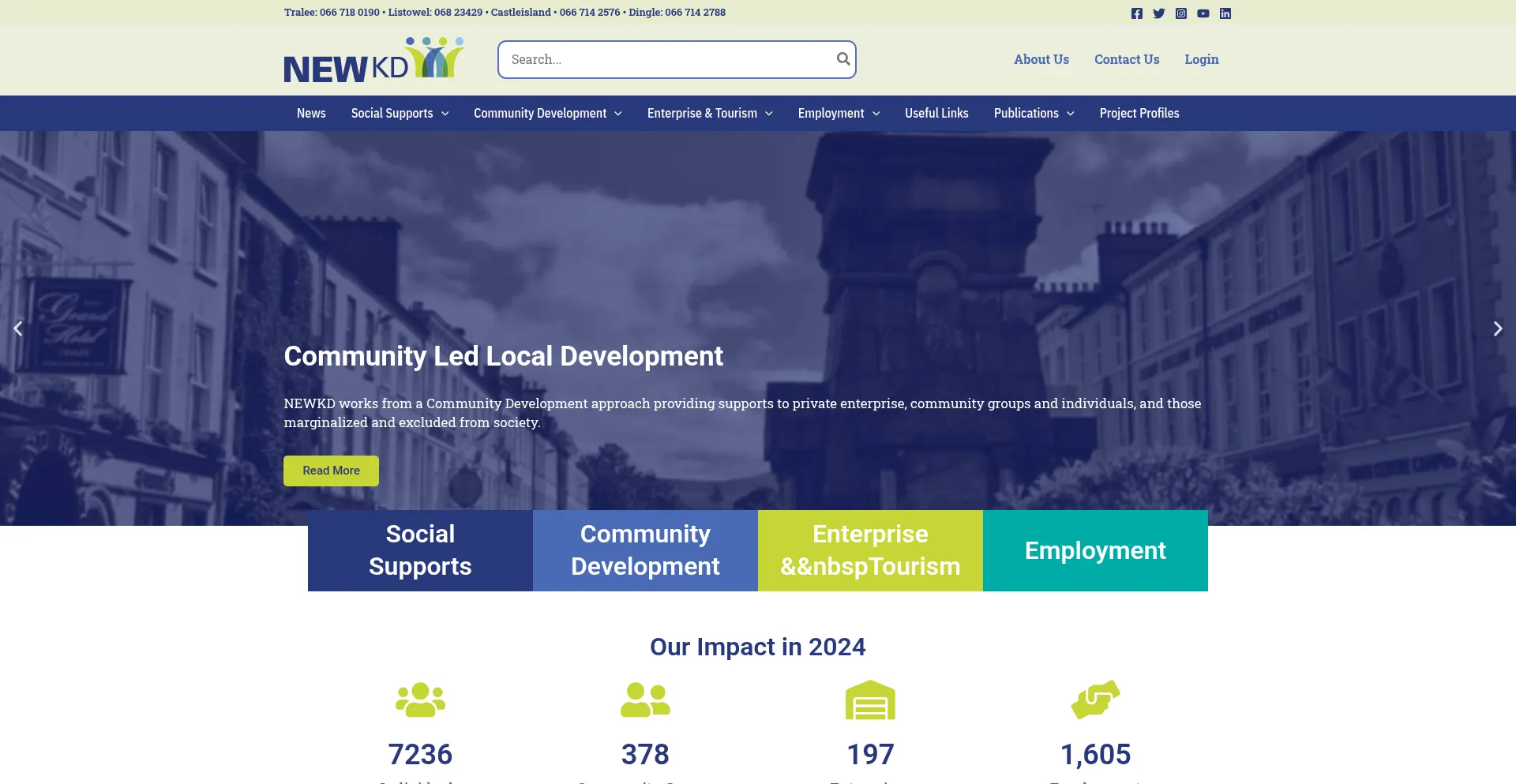Select the teal Employment tile
Image resolution: width=1516 pixels, height=784 pixels.
[x=1095, y=550]
